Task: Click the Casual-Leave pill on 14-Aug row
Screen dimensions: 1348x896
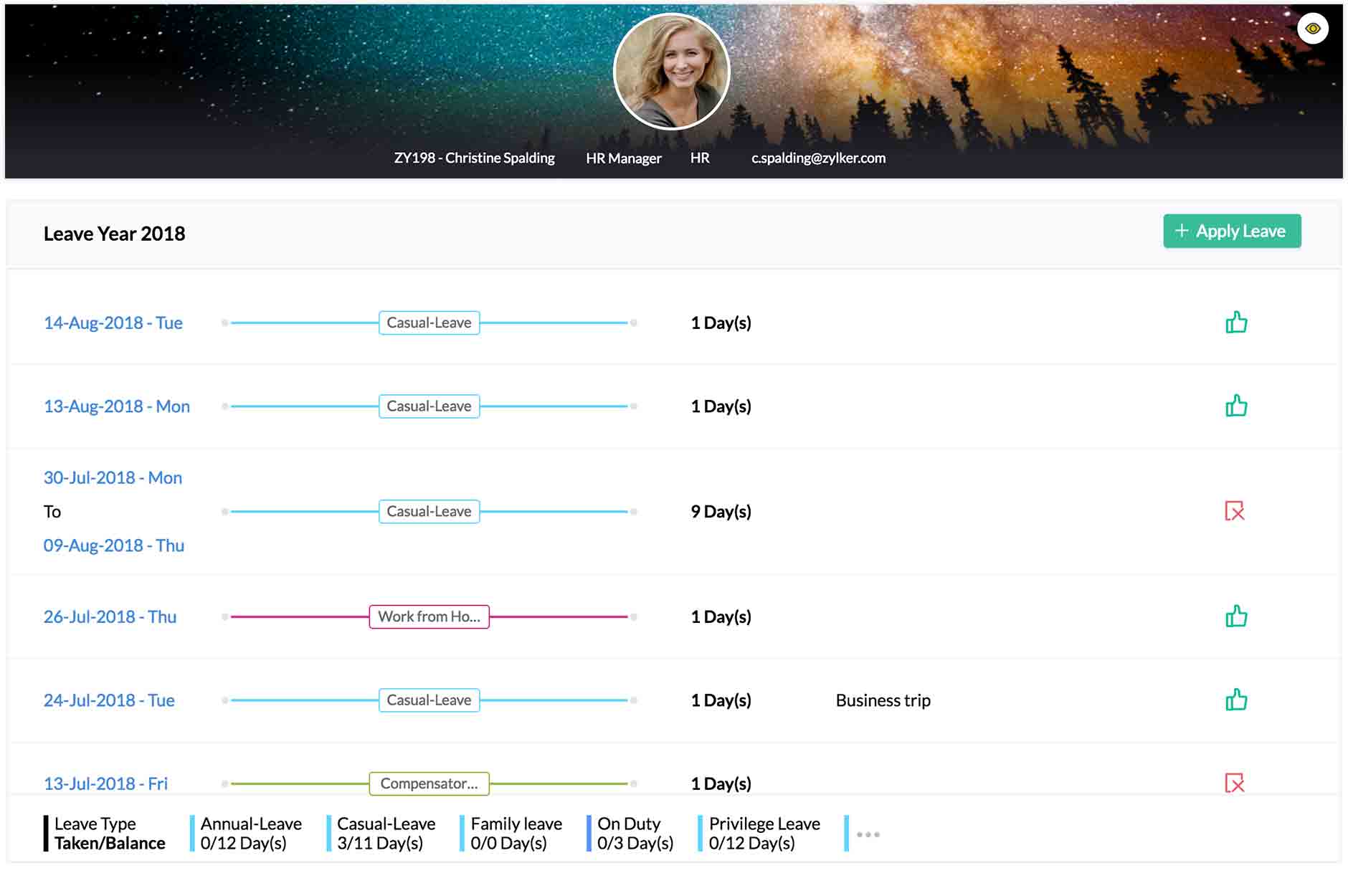Action: point(428,323)
